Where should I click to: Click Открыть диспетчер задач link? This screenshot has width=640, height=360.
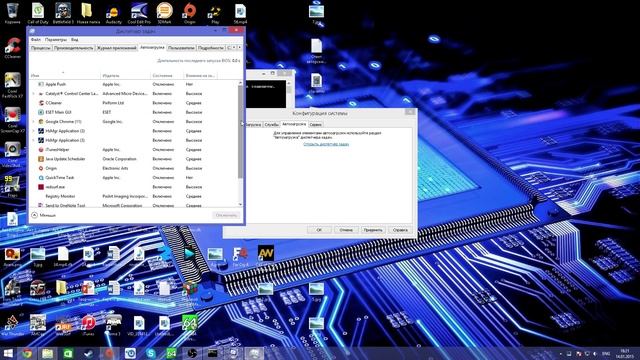[326, 144]
